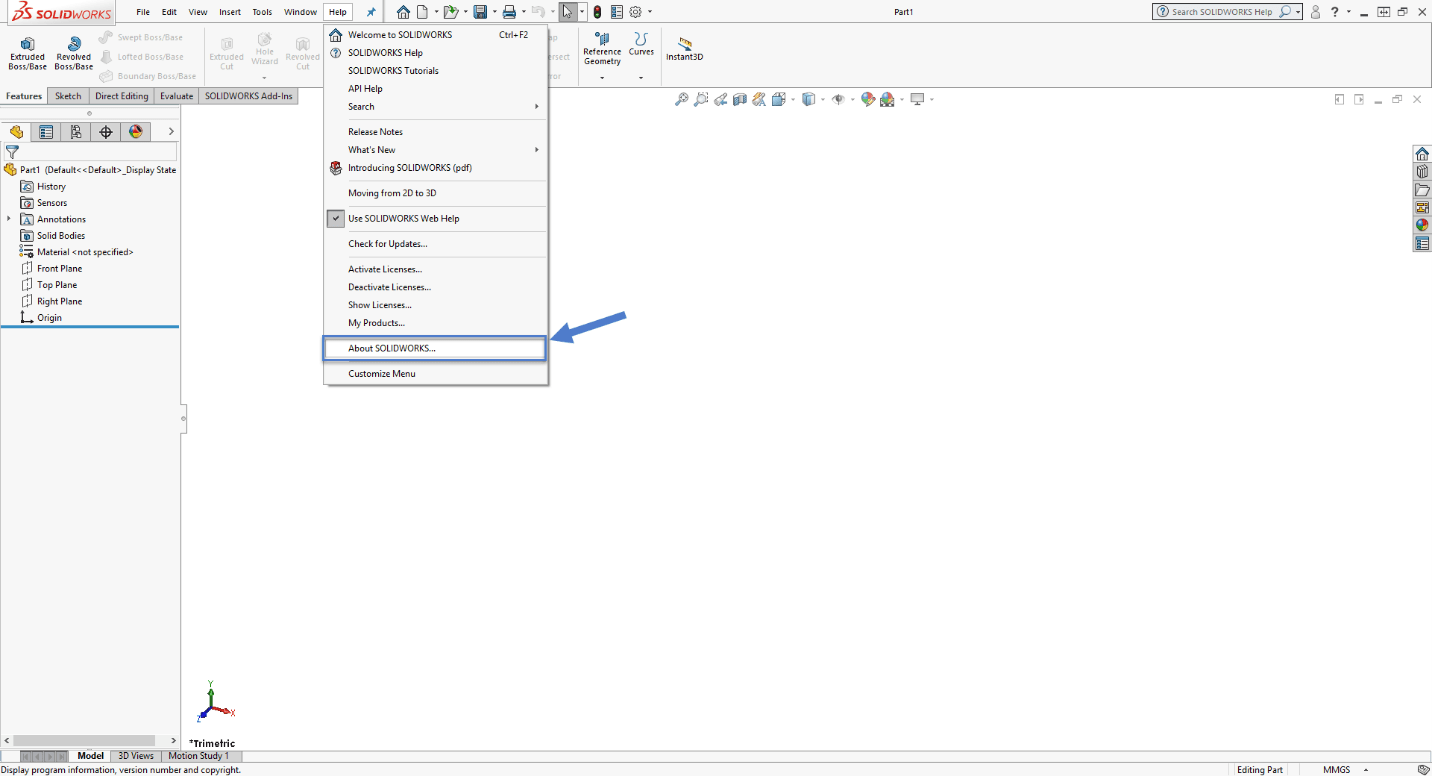
Task: Click the Extruded Boss/Base tool
Action: click(x=27, y=53)
